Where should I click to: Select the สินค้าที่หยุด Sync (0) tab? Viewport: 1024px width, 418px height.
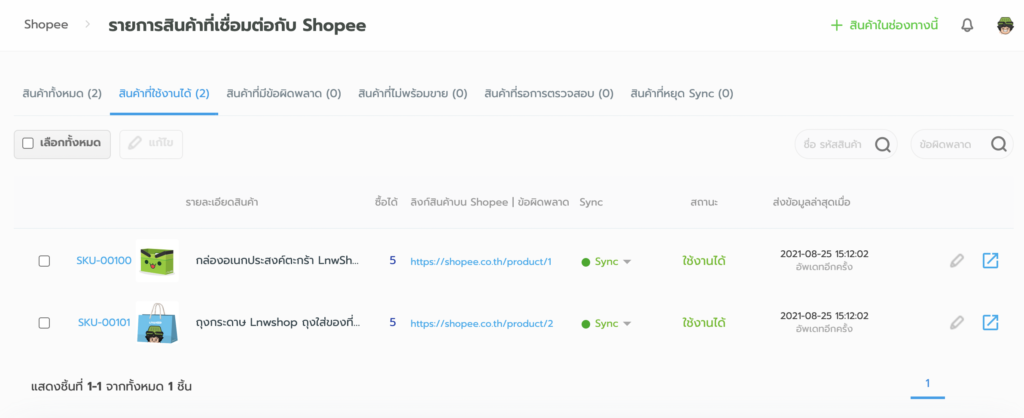point(682,94)
